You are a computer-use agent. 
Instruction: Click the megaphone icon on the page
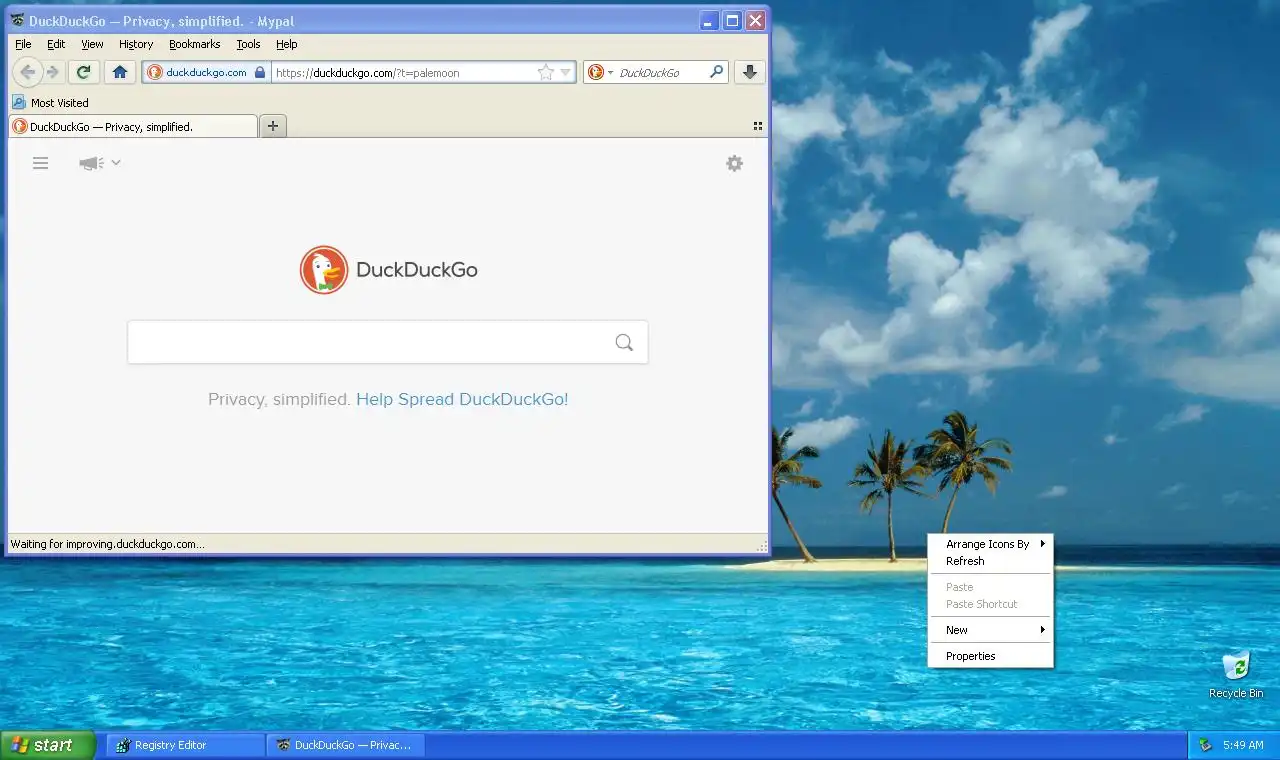point(91,163)
